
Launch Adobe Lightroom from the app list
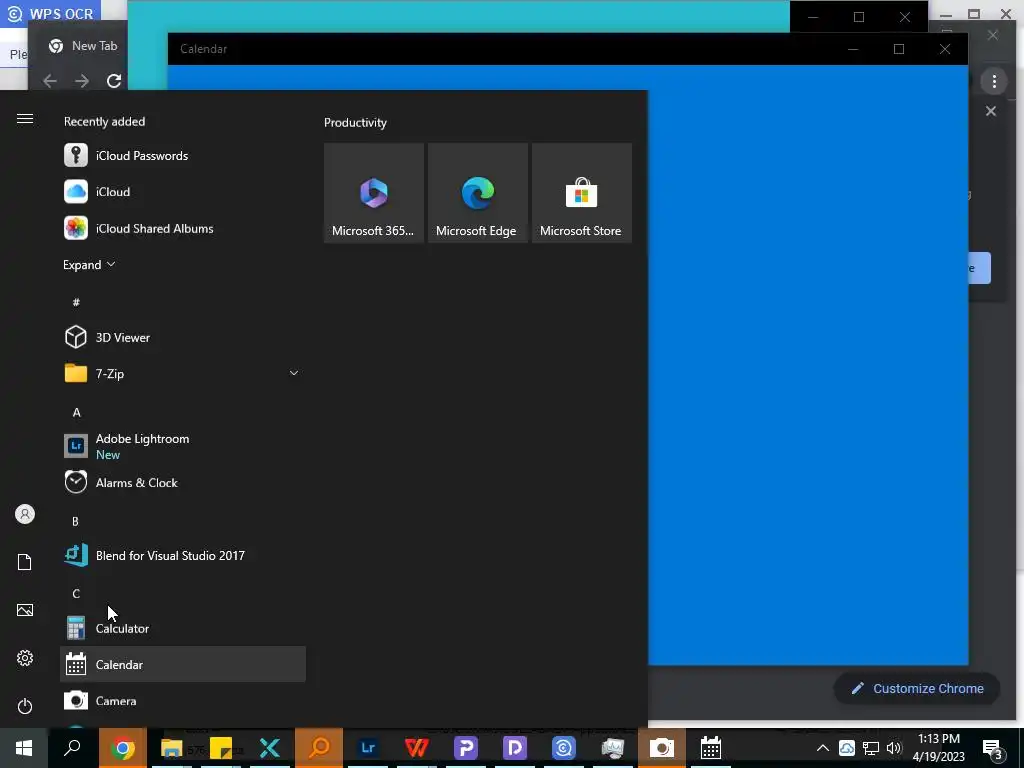point(183,446)
